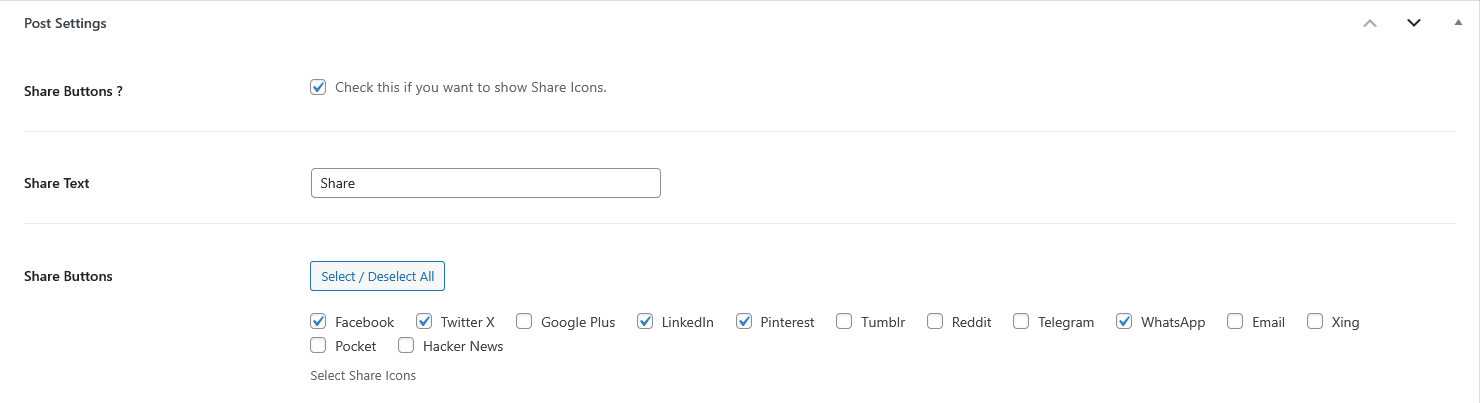Move Post Settings panel up
The height and width of the screenshot is (403, 1480).
pos(1370,23)
